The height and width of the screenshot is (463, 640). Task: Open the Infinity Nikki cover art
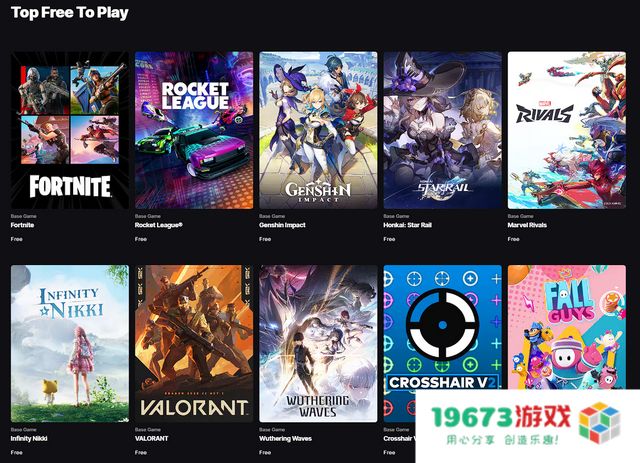pos(70,344)
